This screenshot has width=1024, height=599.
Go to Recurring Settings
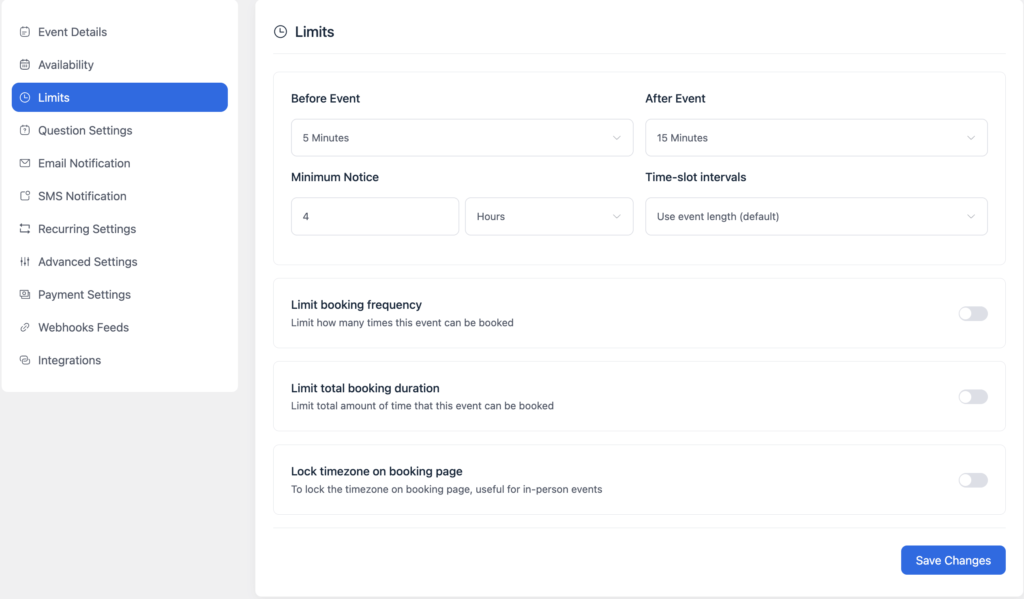(120, 229)
